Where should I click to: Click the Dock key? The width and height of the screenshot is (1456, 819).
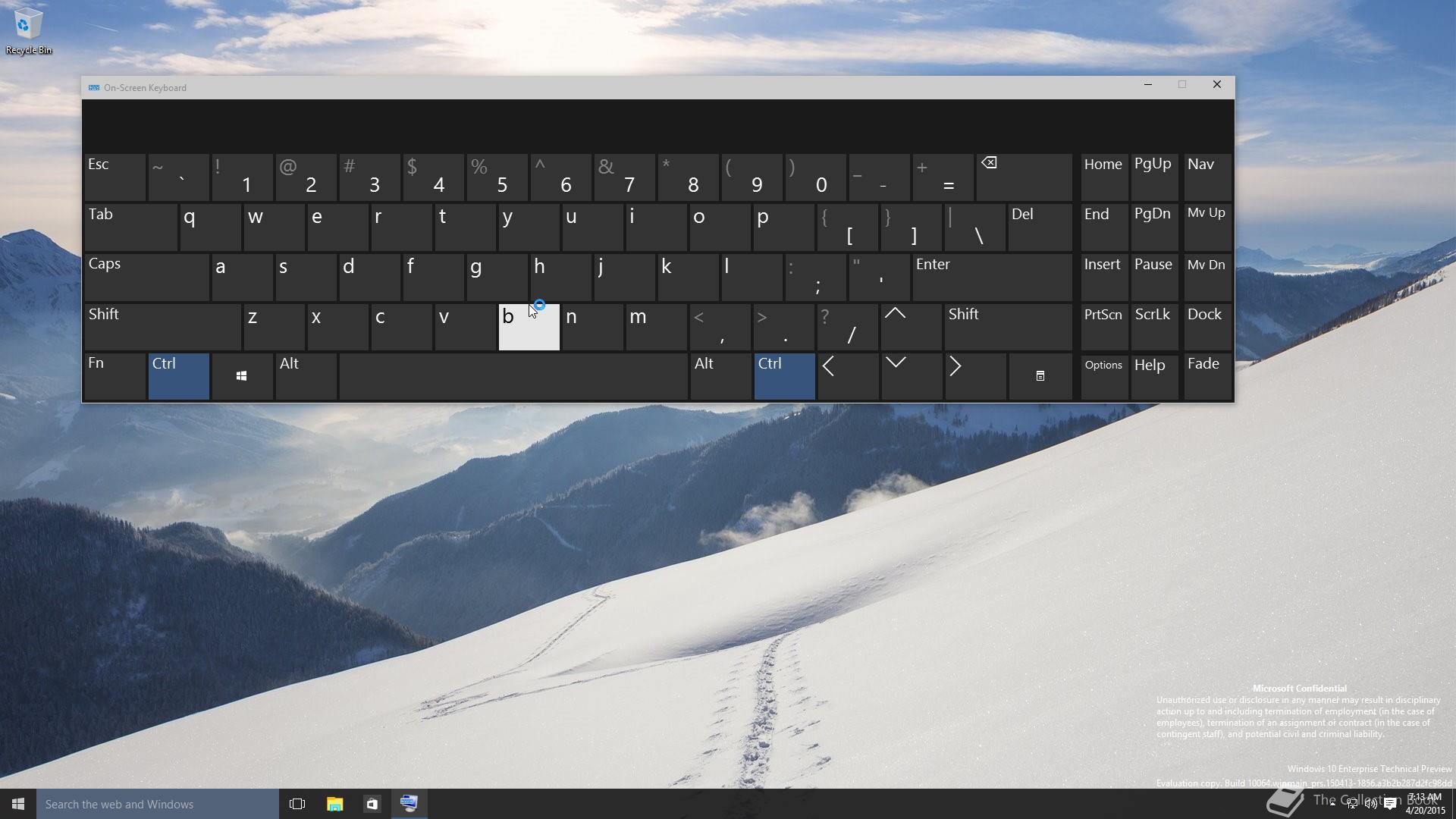pos(1207,327)
